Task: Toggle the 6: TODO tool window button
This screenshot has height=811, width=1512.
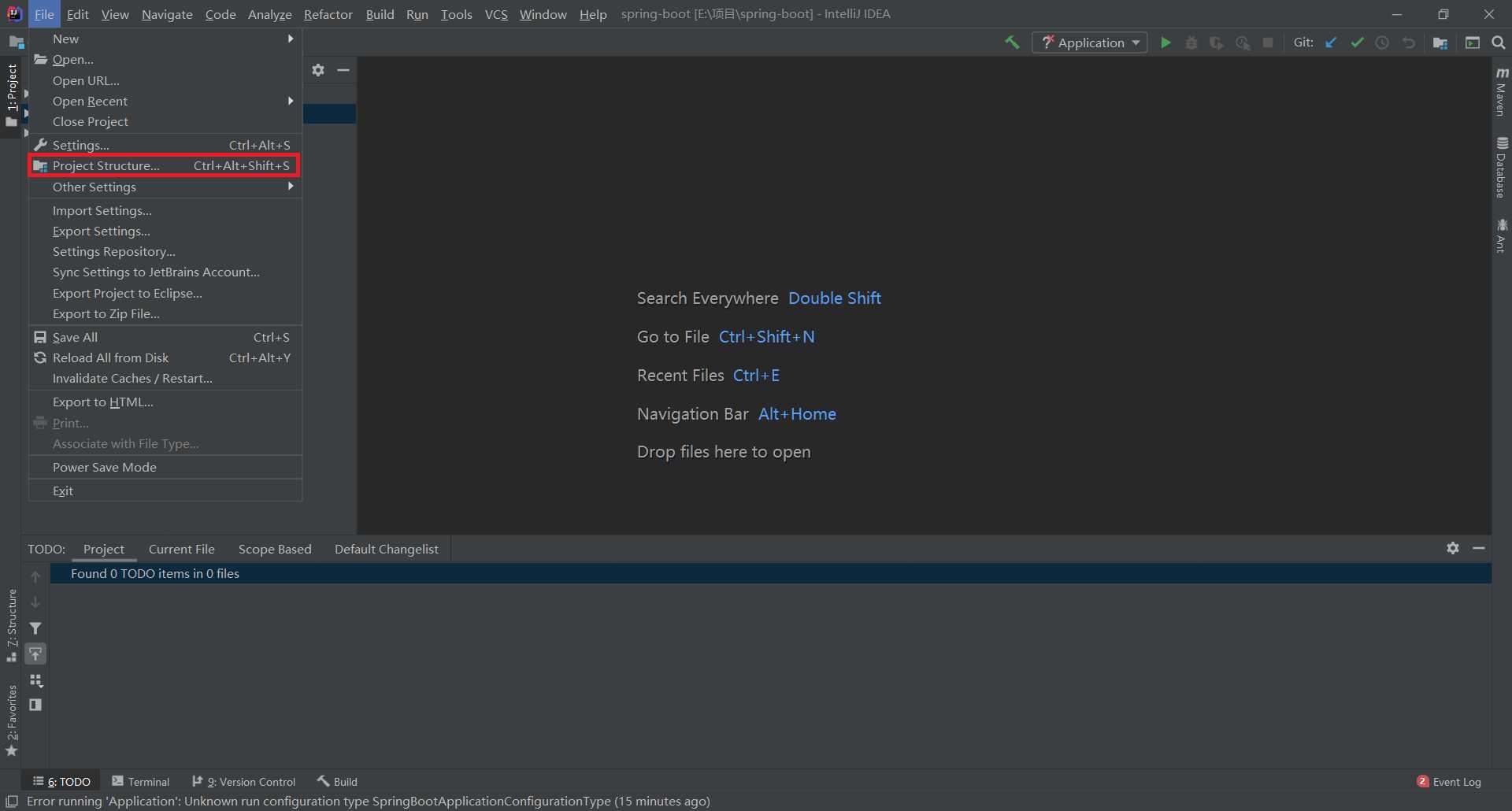Action: point(61,781)
